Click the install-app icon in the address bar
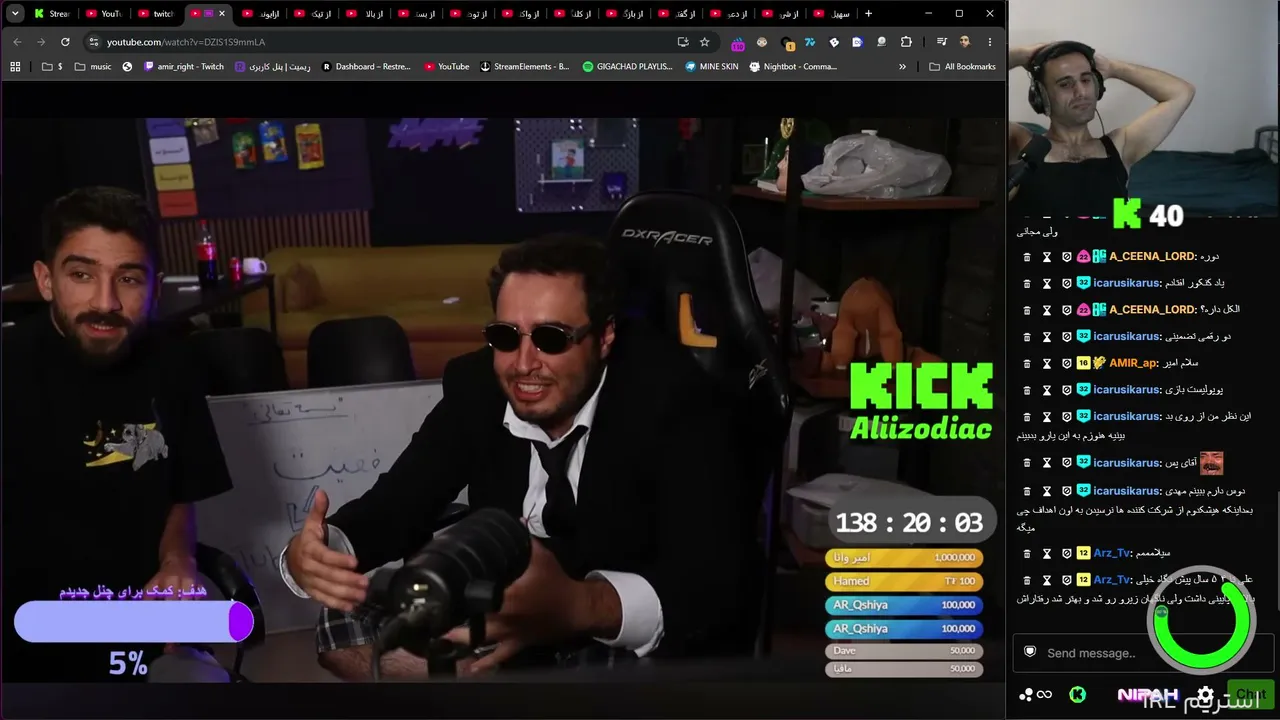1280x720 pixels. 683,42
